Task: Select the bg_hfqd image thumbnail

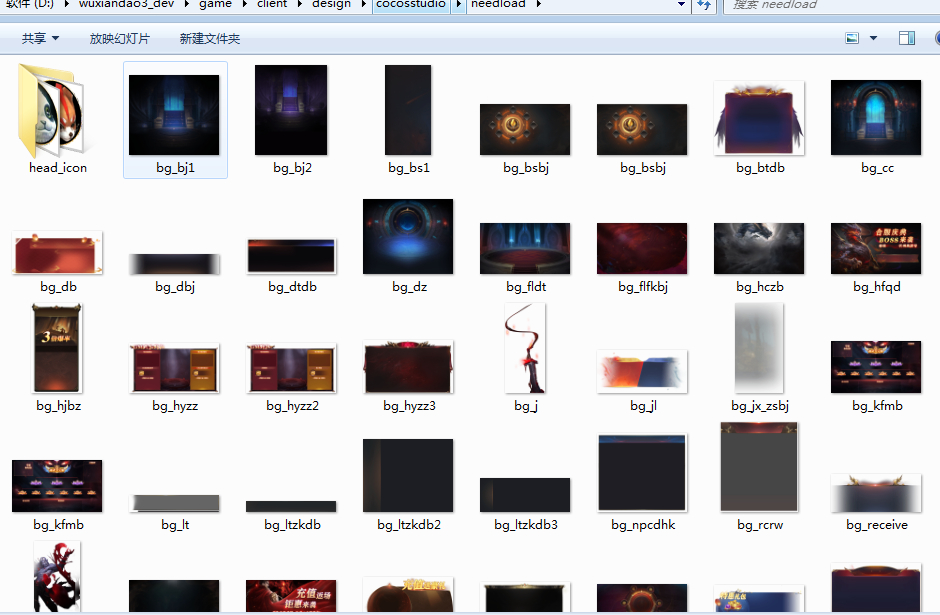Action: 876,248
